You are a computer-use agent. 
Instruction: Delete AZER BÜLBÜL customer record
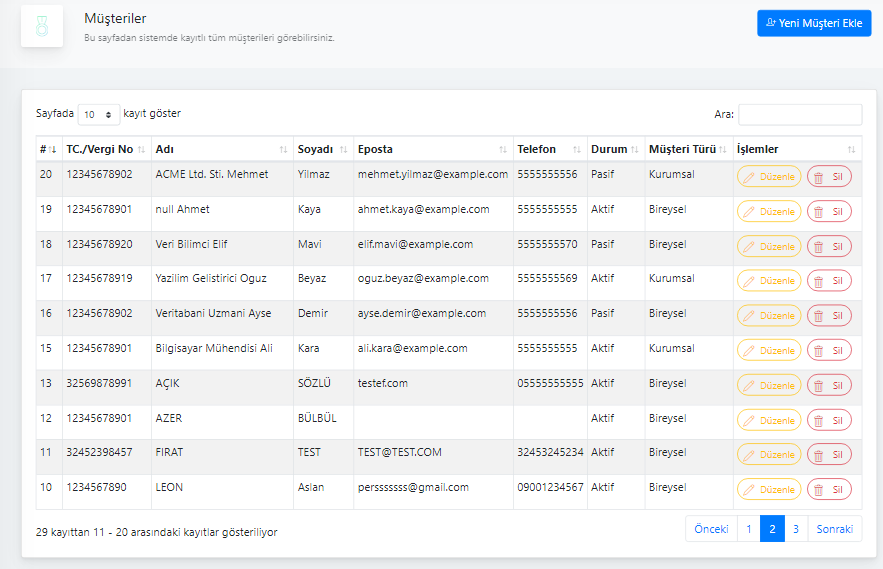click(x=829, y=420)
